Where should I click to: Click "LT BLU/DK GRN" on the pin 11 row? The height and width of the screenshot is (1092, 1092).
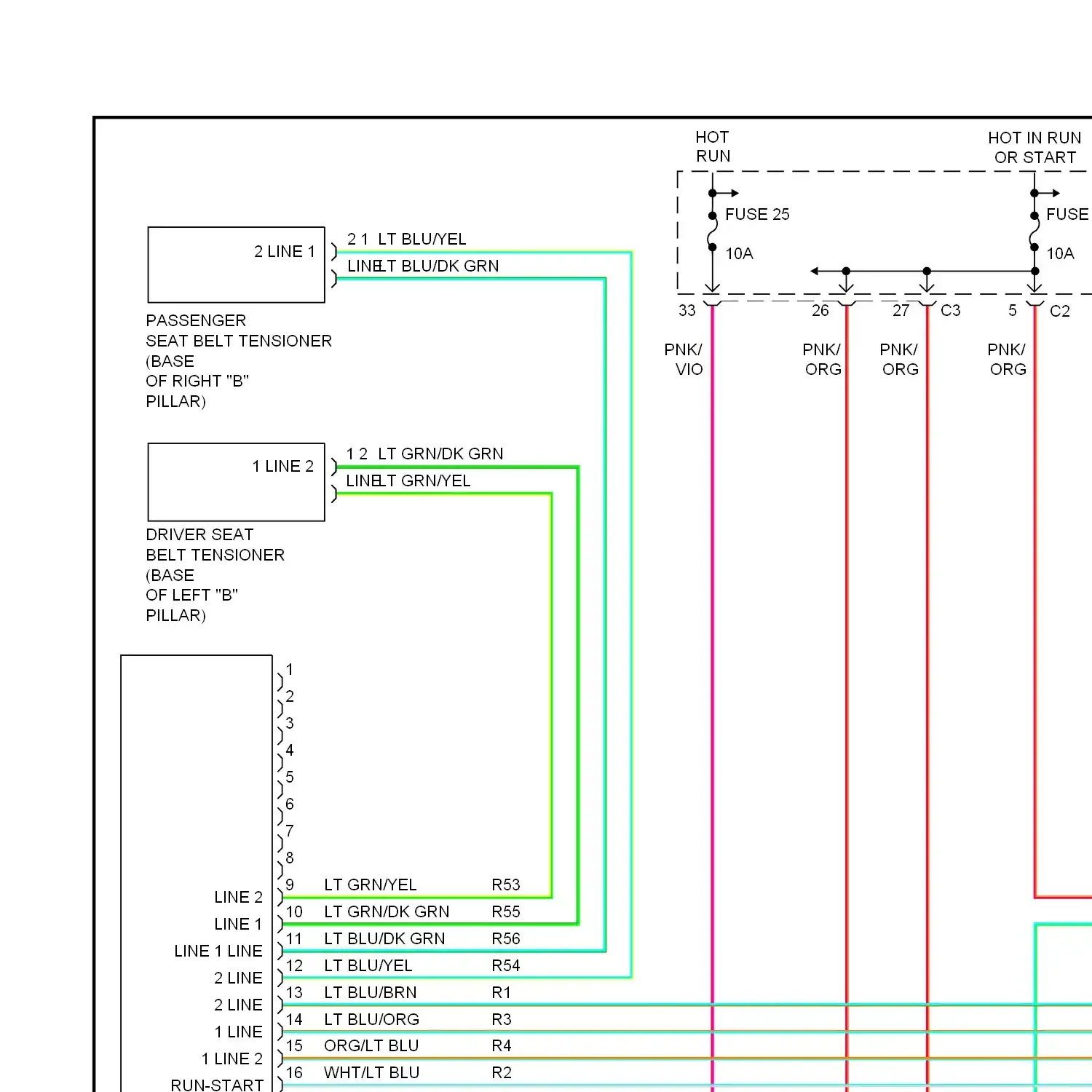[x=384, y=938]
